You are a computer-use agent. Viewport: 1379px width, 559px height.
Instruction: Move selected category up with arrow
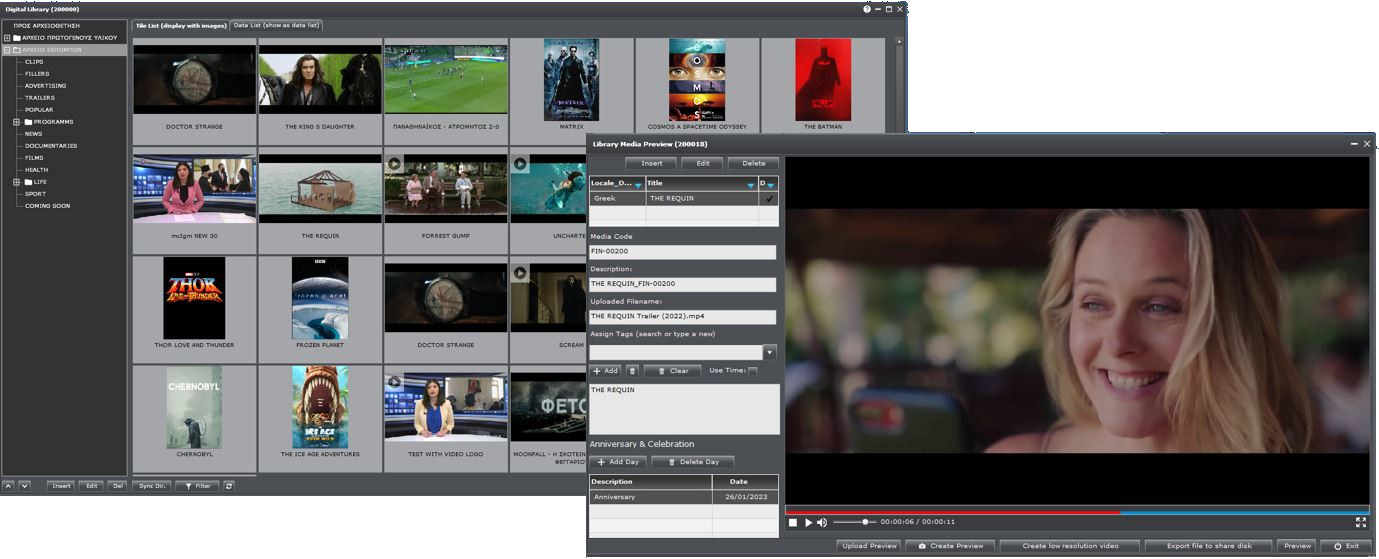(9, 486)
